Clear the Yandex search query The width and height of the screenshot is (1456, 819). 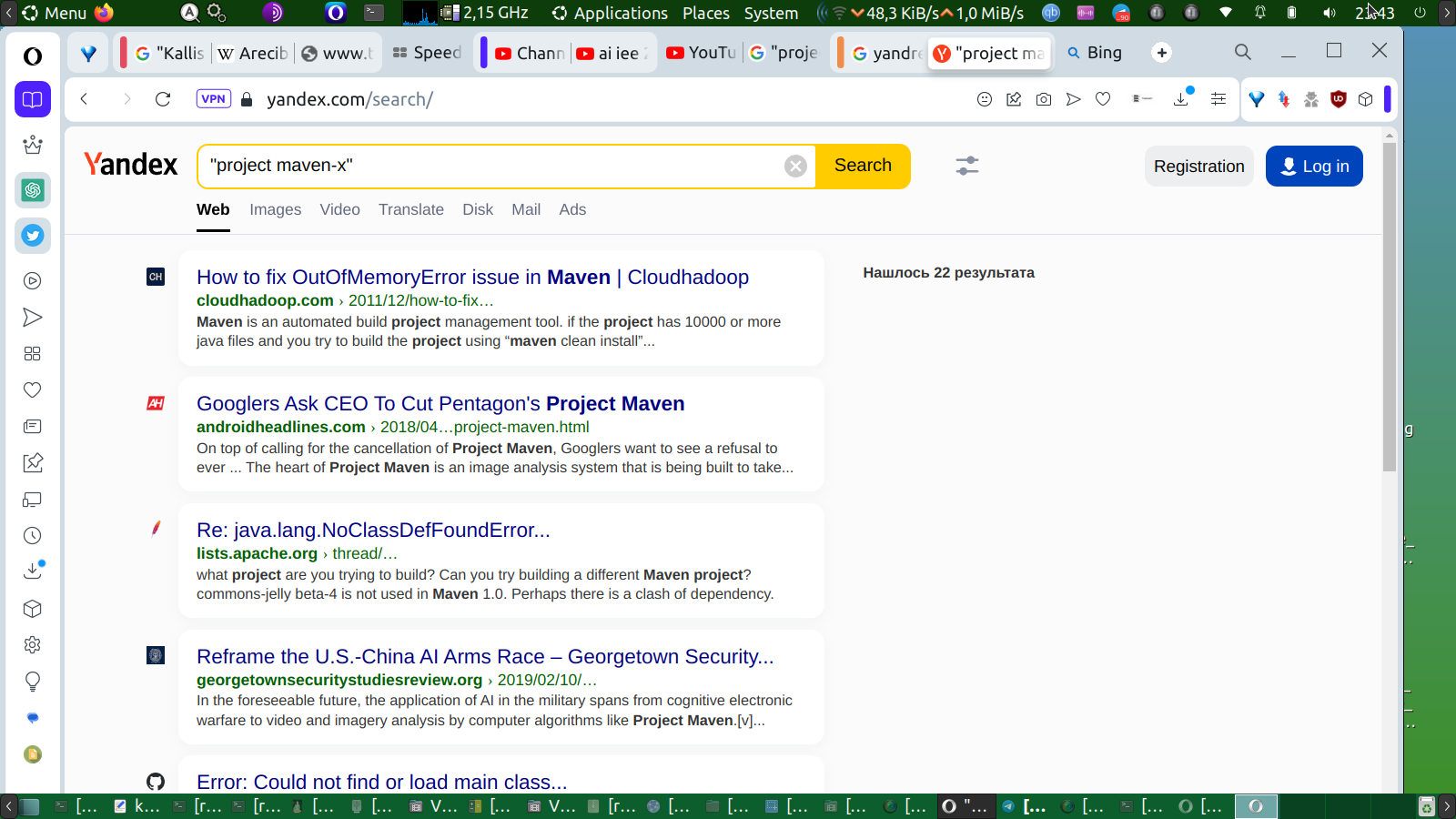pyautogui.click(x=795, y=166)
